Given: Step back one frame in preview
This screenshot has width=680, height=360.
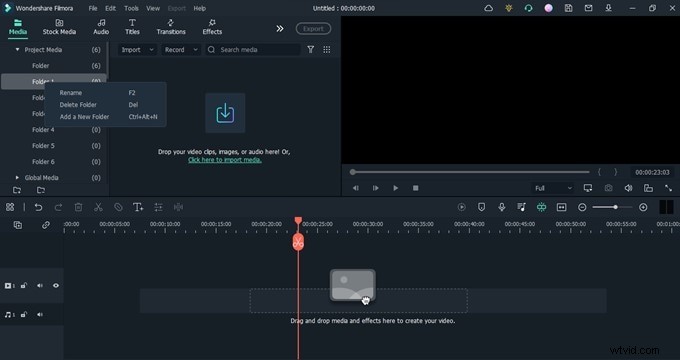Looking at the screenshot, I should point(356,188).
